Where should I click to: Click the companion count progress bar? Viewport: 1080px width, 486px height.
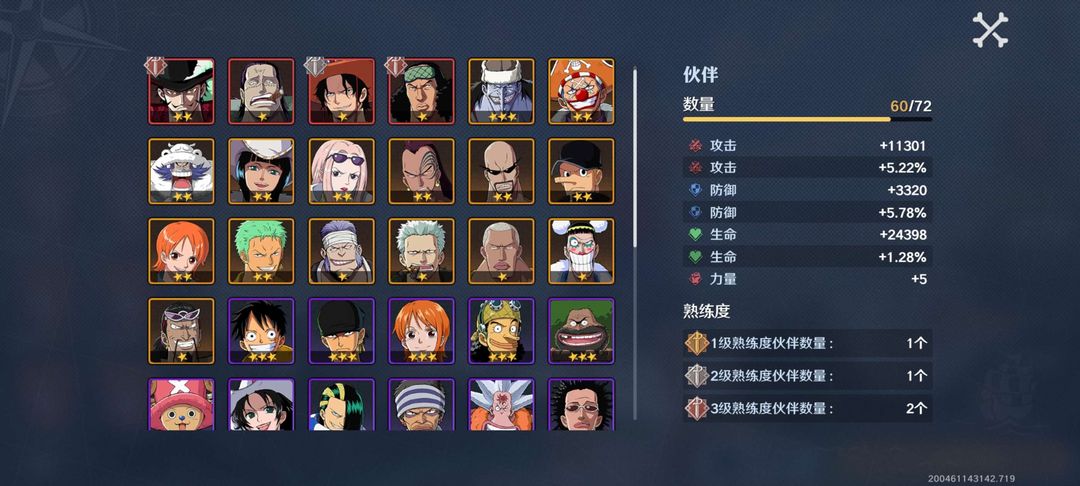(x=807, y=119)
